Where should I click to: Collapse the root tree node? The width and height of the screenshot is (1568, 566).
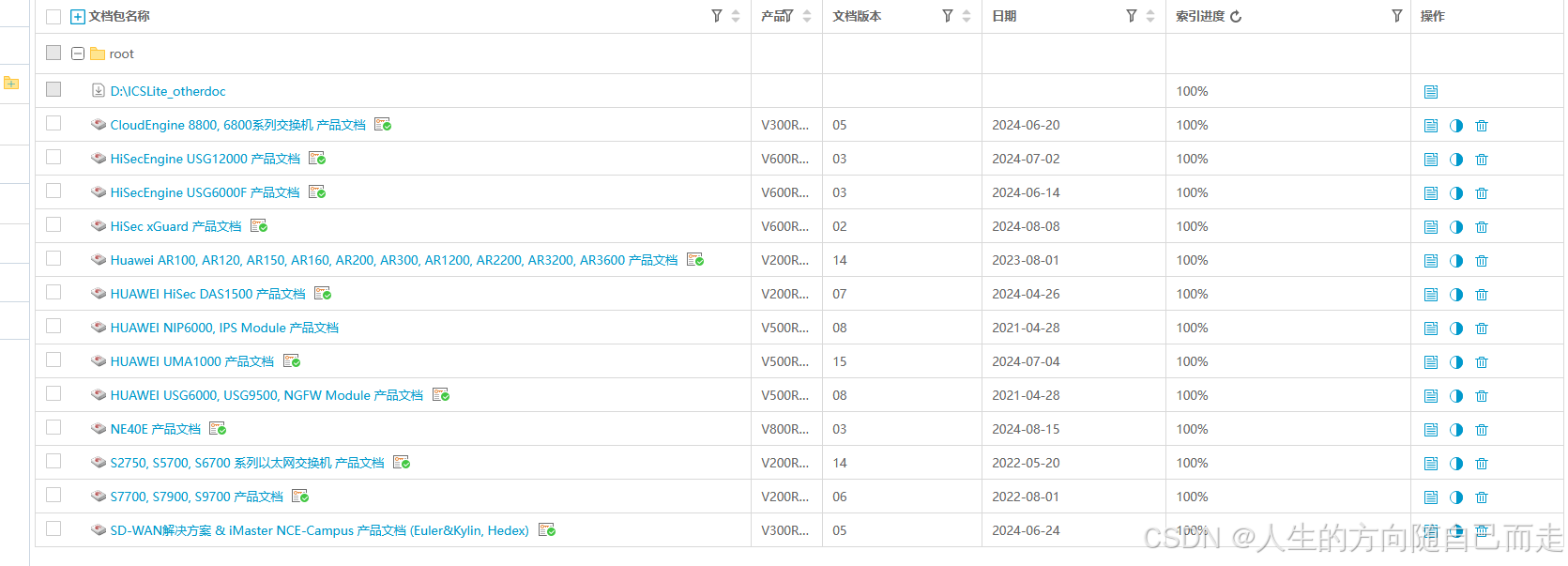click(78, 54)
